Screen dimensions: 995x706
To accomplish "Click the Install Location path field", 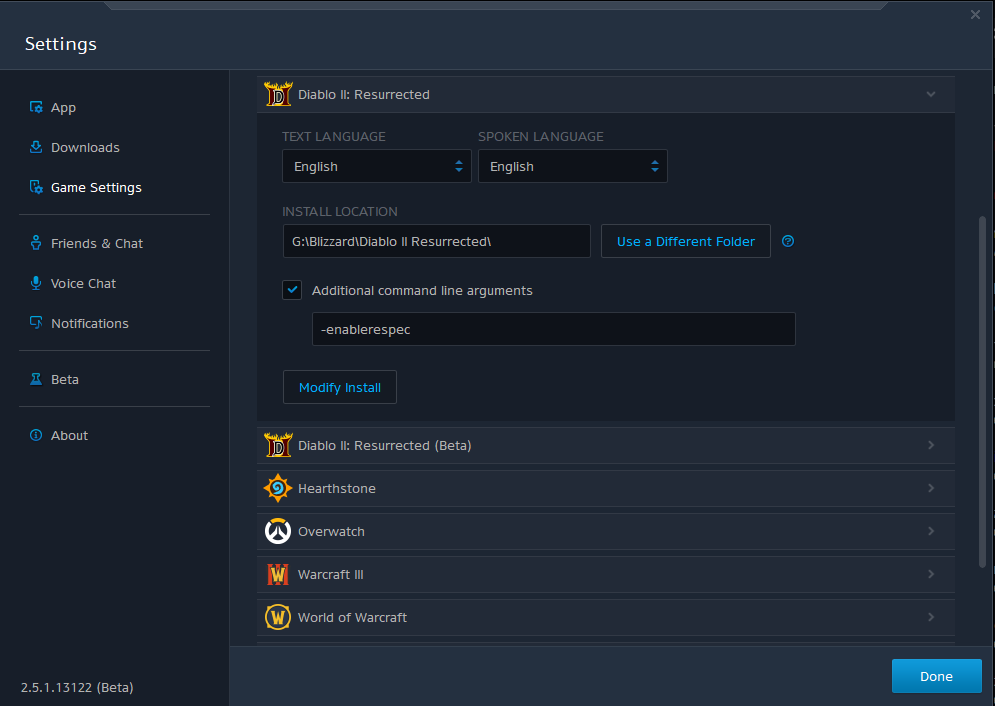I will pos(437,241).
